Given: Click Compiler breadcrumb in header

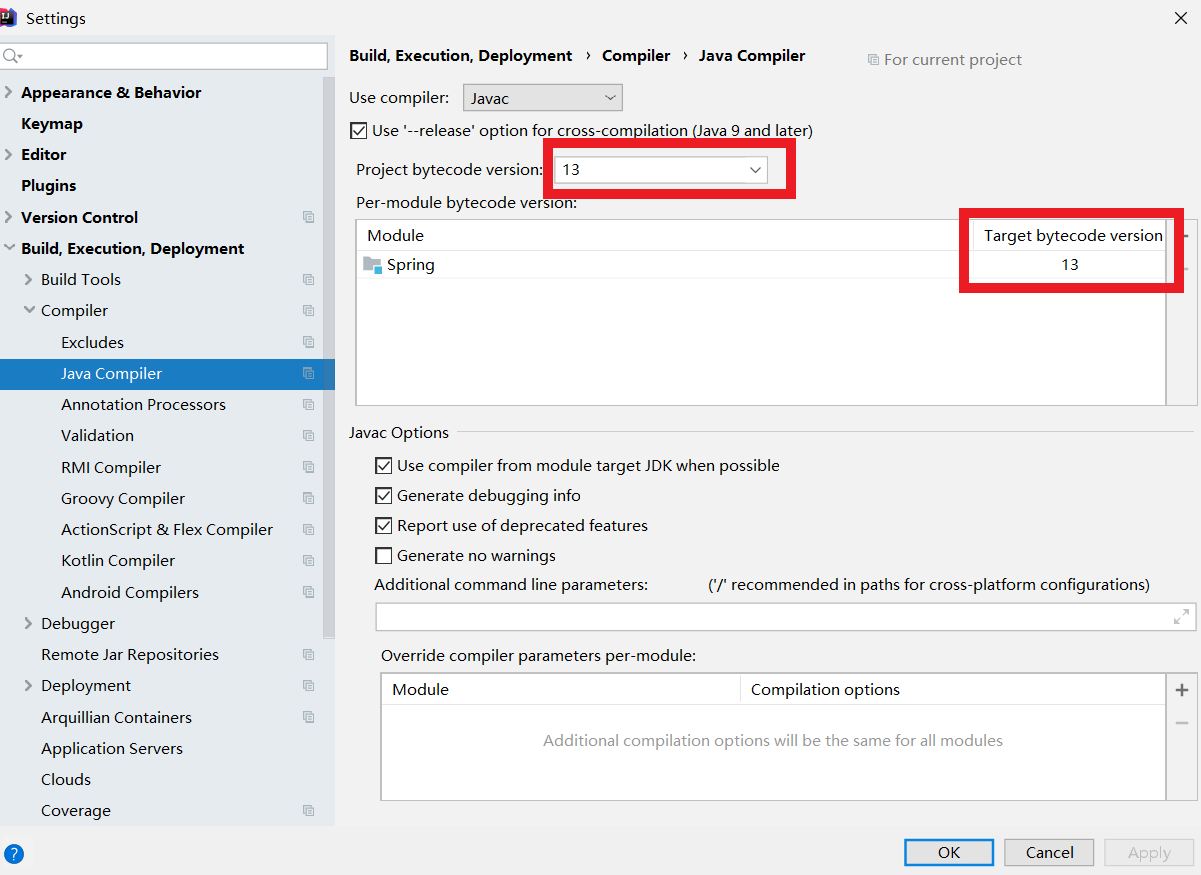Looking at the screenshot, I should (x=636, y=56).
